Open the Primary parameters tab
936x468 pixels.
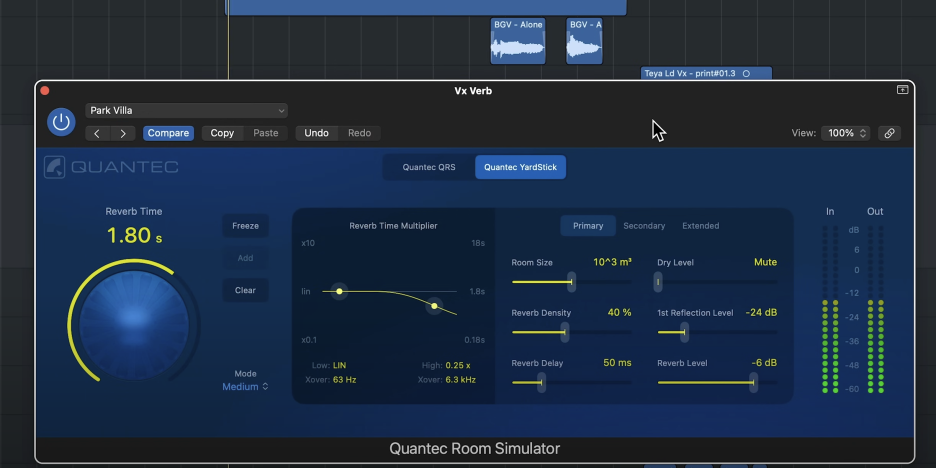(588, 226)
